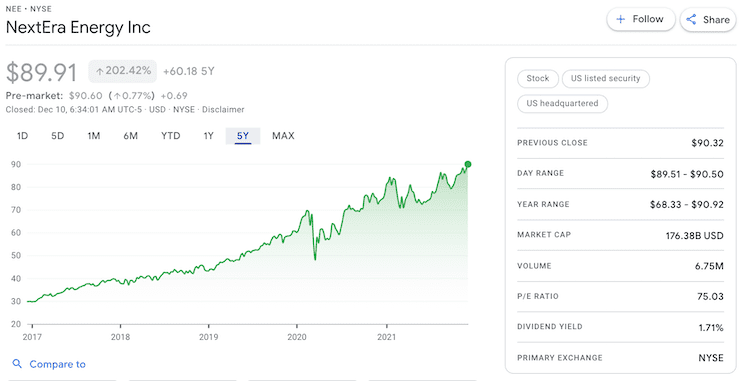Click the Day Range value $89.51 - $90.50
This screenshot has width=750, height=381.
click(x=686, y=174)
